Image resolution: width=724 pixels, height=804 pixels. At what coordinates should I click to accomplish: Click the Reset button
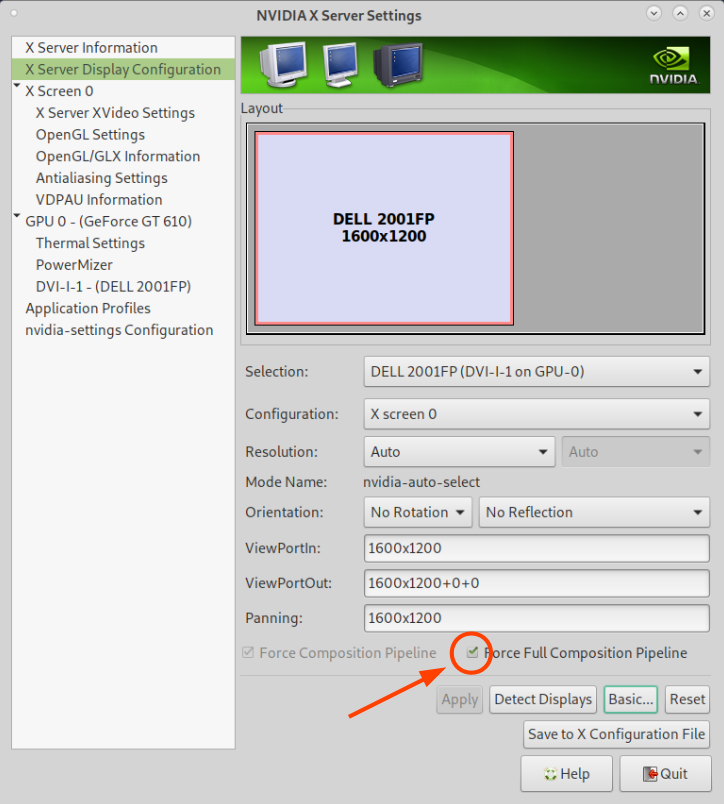[x=687, y=699]
